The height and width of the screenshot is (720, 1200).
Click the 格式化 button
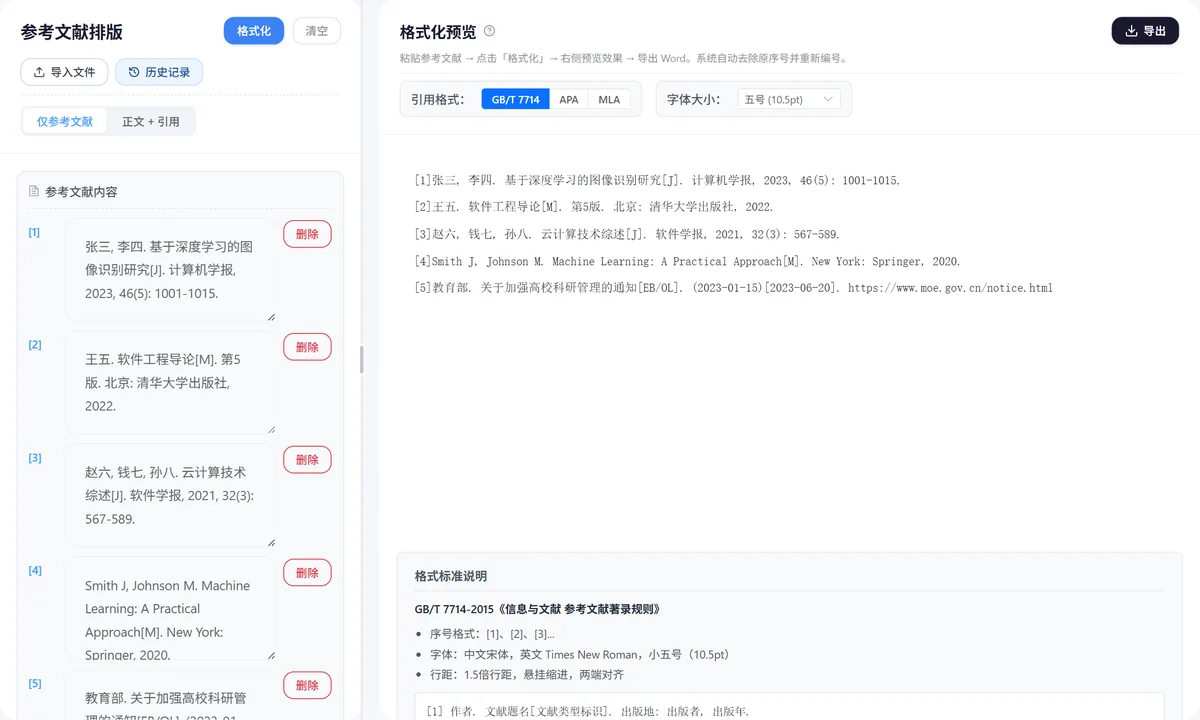pos(254,31)
